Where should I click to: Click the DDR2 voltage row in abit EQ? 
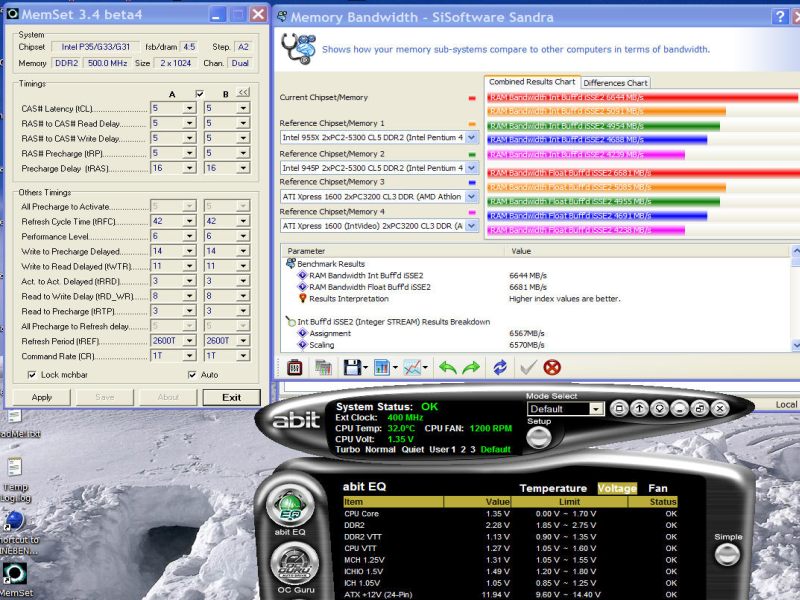[510, 525]
